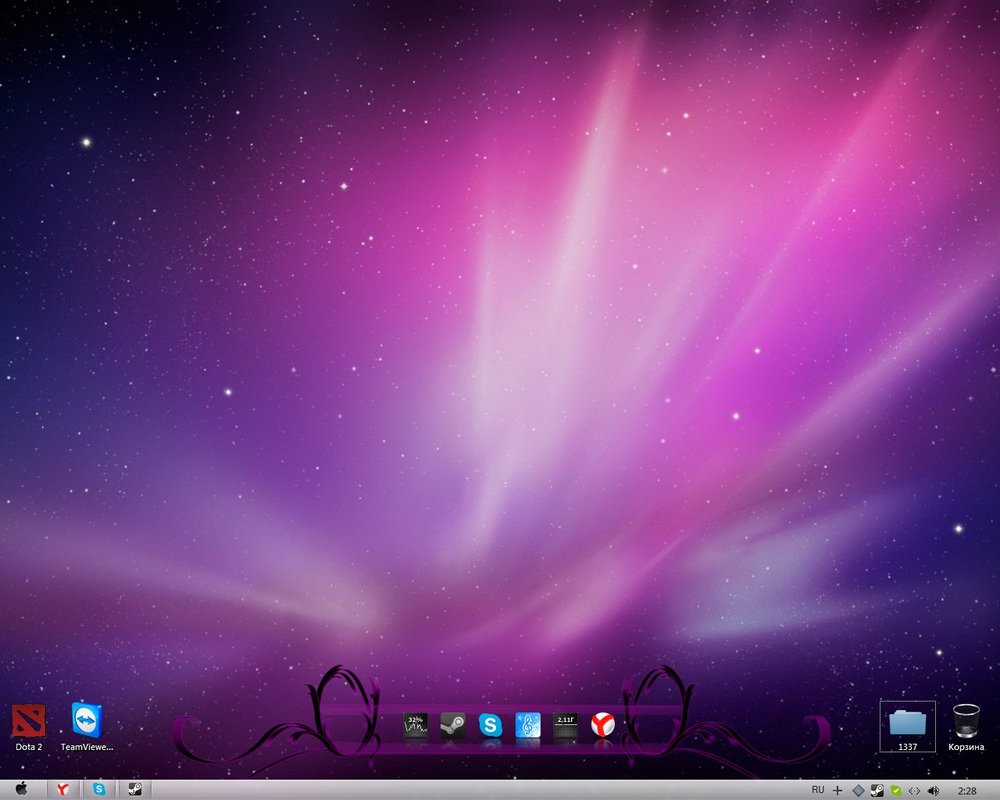The width and height of the screenshot is (1000, 800).
Task: Click the 2:28 clock in taskbar
Action: pos(967,790)
